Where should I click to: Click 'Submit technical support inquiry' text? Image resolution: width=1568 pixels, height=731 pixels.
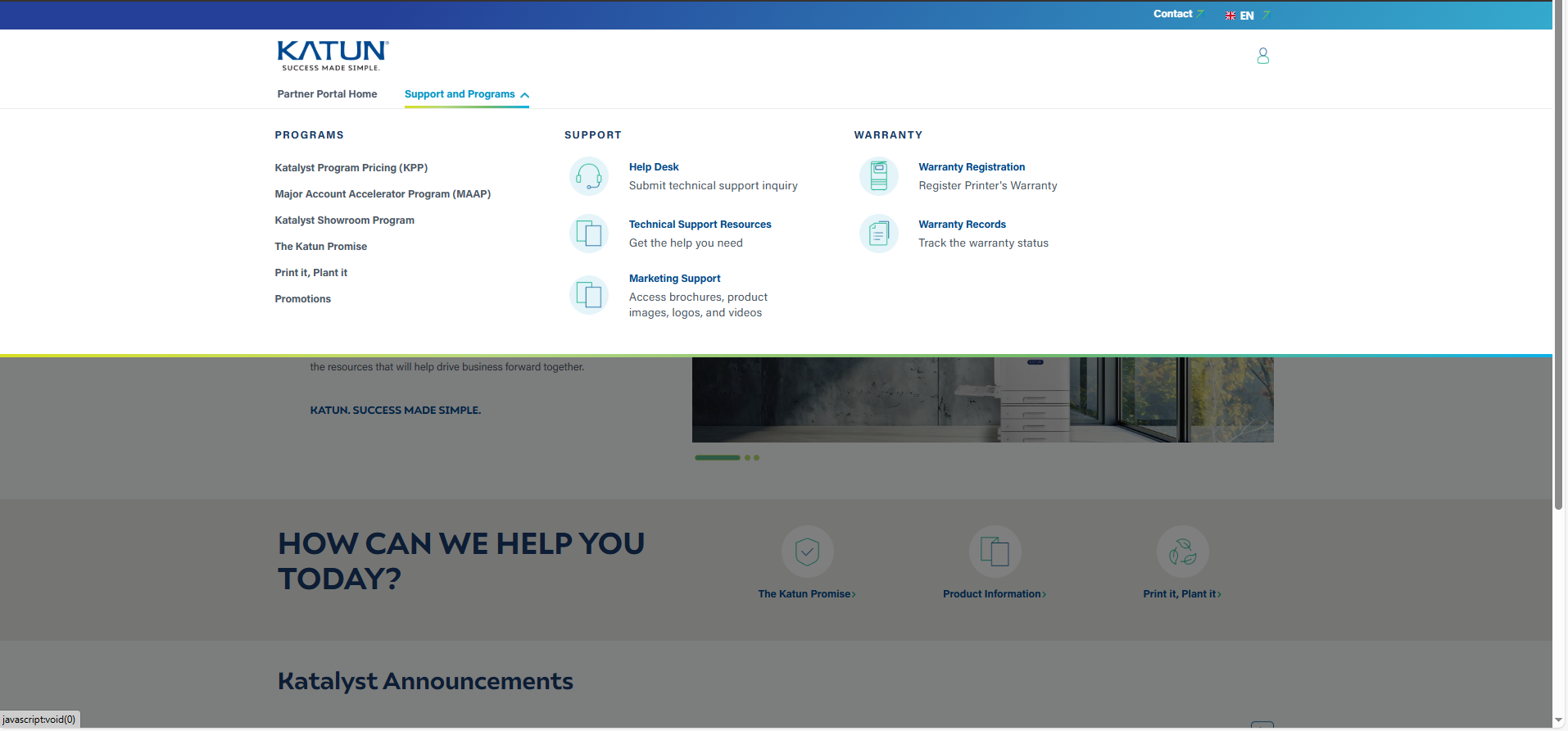click(713, 186)
